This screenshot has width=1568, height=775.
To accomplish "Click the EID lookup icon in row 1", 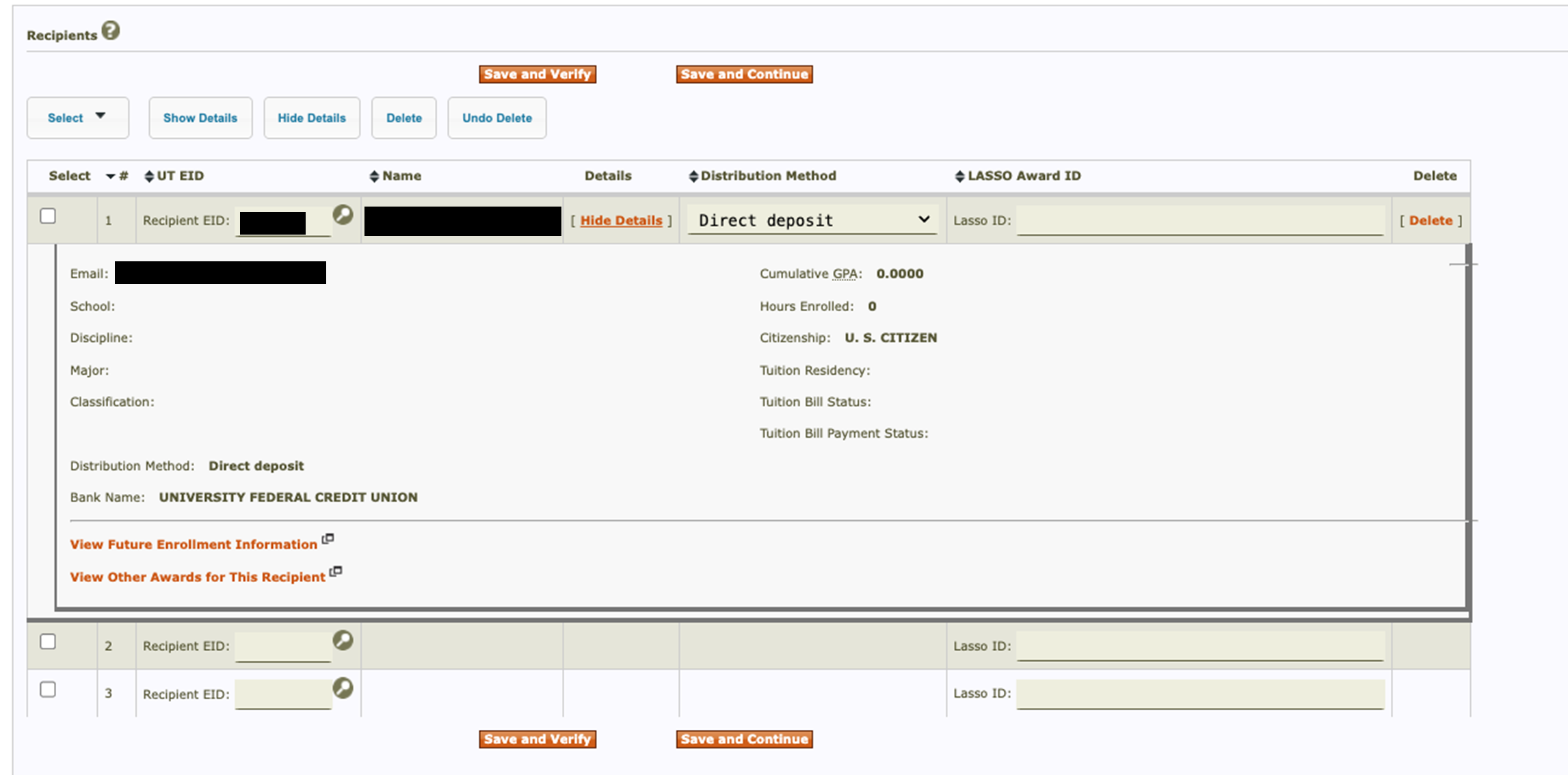I will point(343,215).
